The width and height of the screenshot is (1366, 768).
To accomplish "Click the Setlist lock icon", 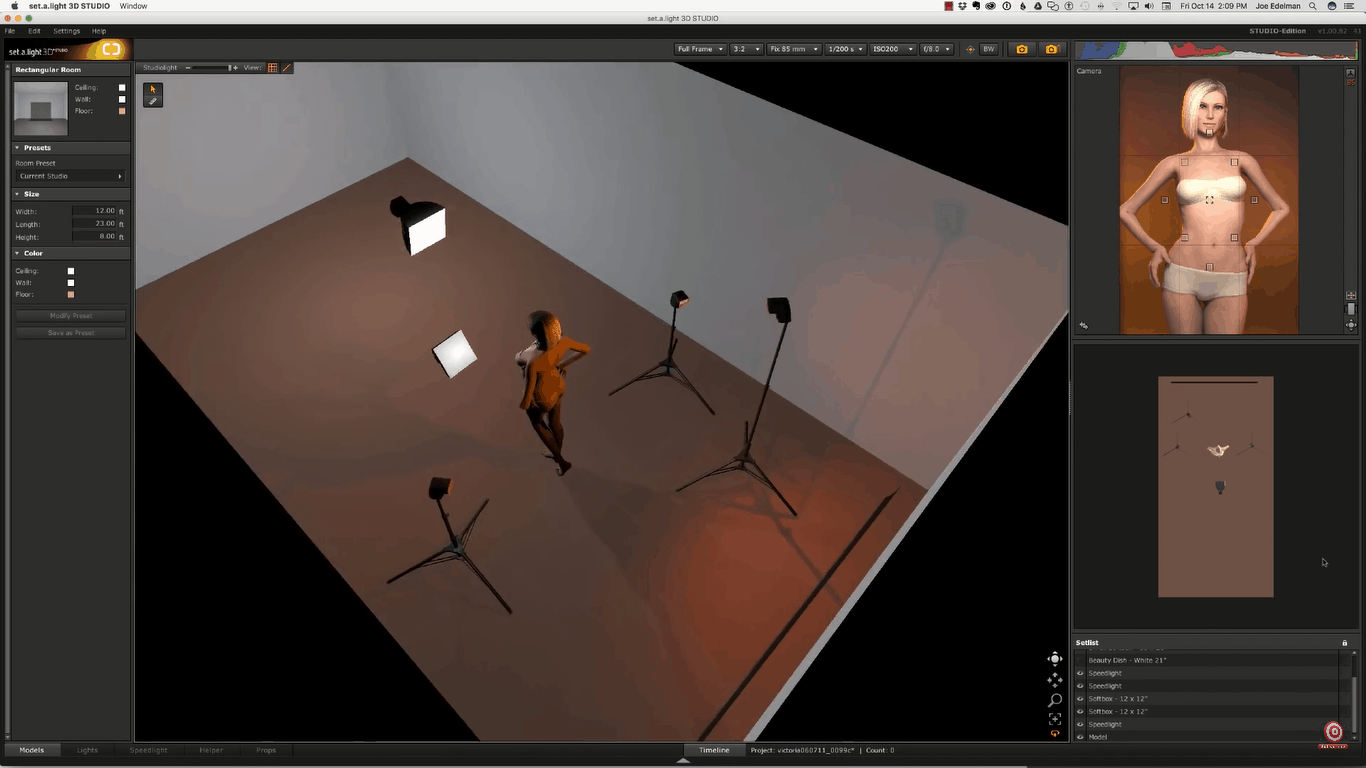I will tap(1344, 643).
